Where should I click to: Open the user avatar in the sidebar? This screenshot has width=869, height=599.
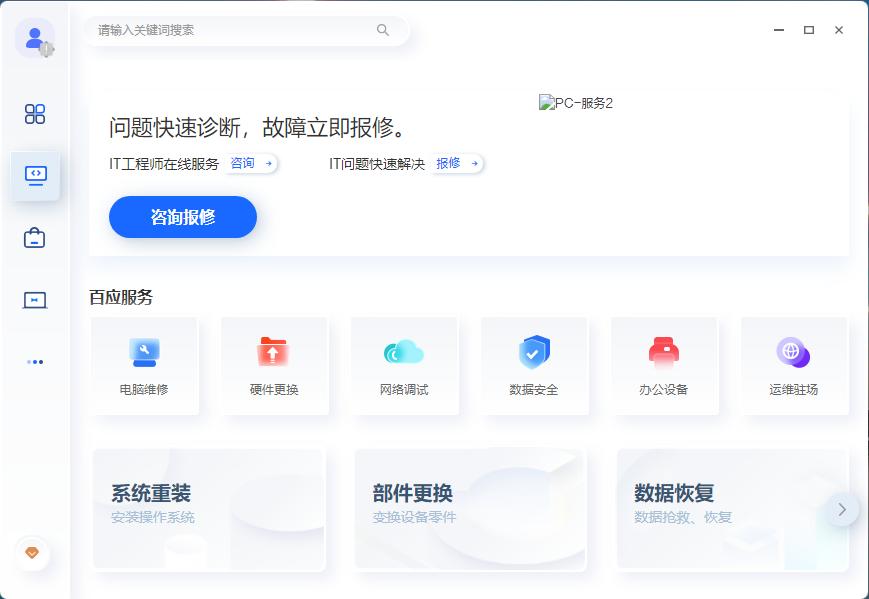point(32,38)
